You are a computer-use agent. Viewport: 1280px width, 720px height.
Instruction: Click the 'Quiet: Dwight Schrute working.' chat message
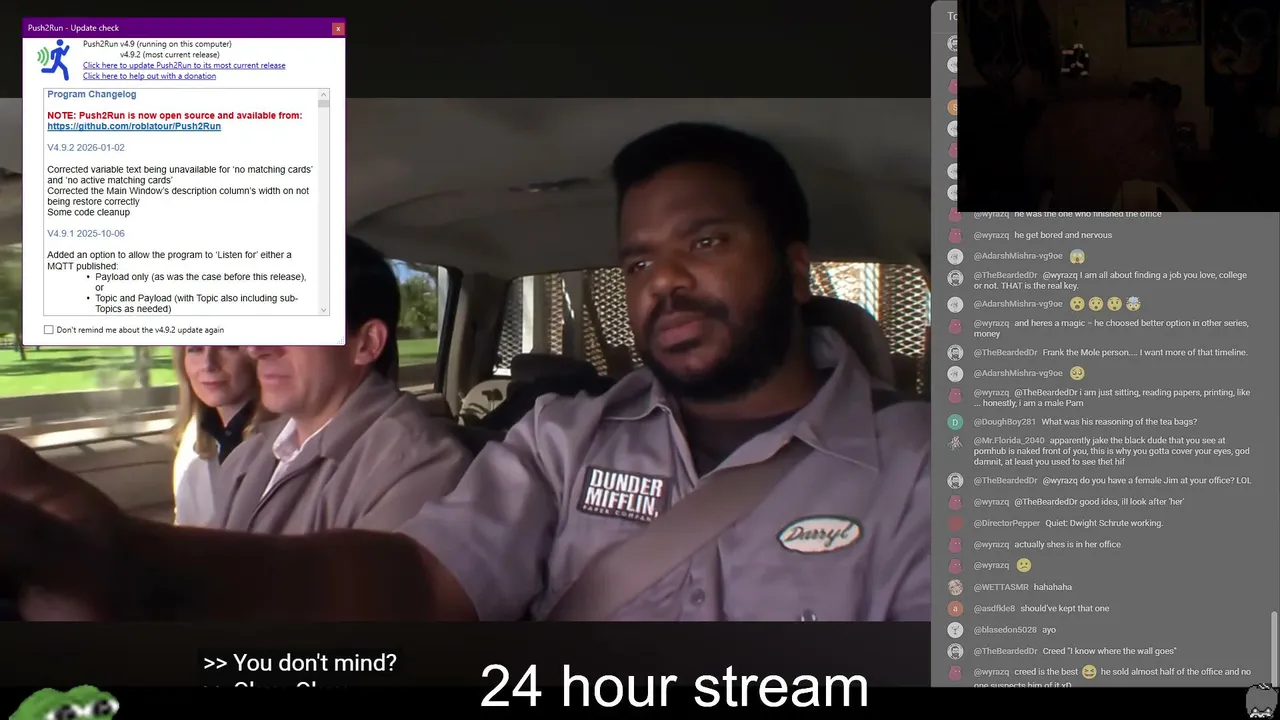coord(1104,523)
